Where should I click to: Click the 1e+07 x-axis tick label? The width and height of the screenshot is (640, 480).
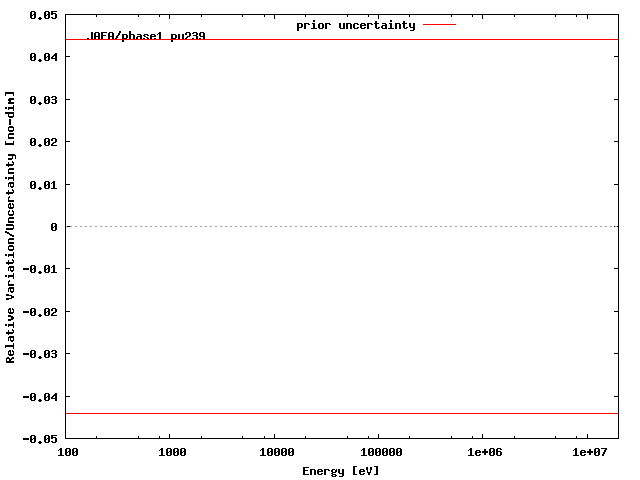point(589,453)
